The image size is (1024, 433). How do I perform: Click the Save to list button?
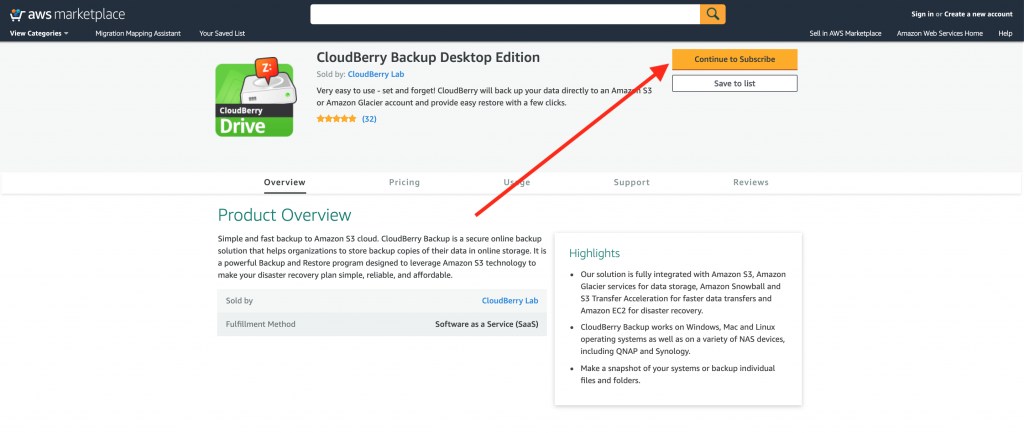tap(735, 84)
